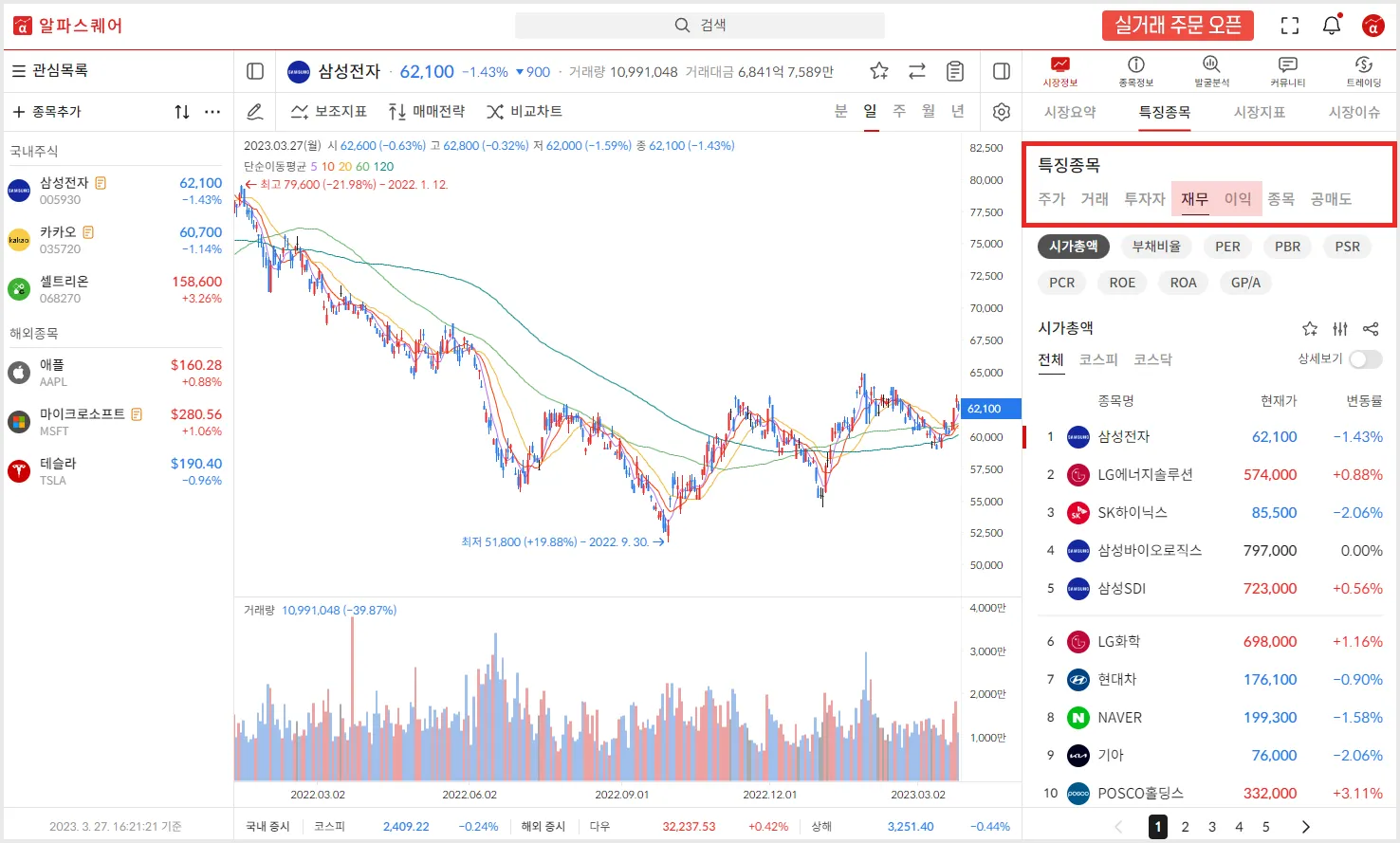The width and height of the screenshot is (1400, 843).
Task: Select the 공매도 tab under 특징종목
Action: (1331, 199)
